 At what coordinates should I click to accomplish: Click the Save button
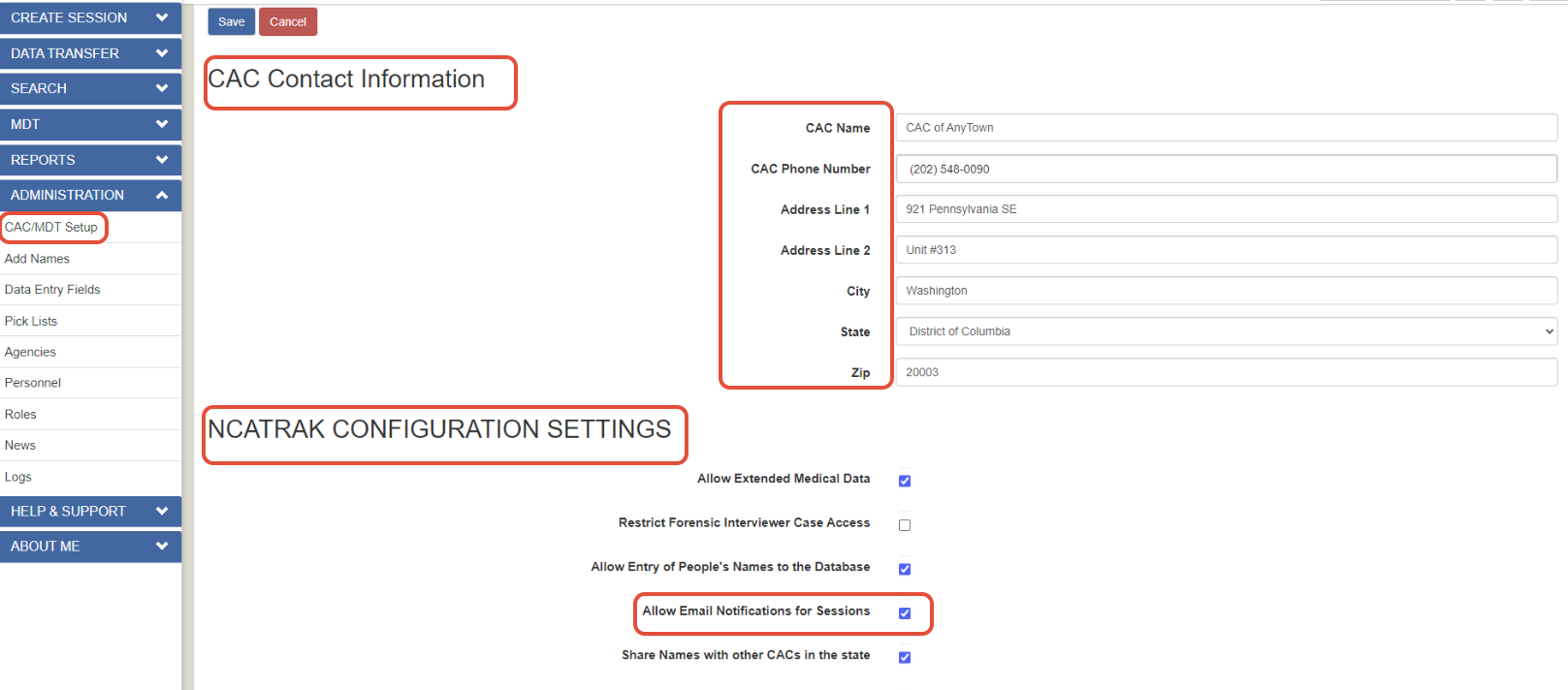[231, 21]
